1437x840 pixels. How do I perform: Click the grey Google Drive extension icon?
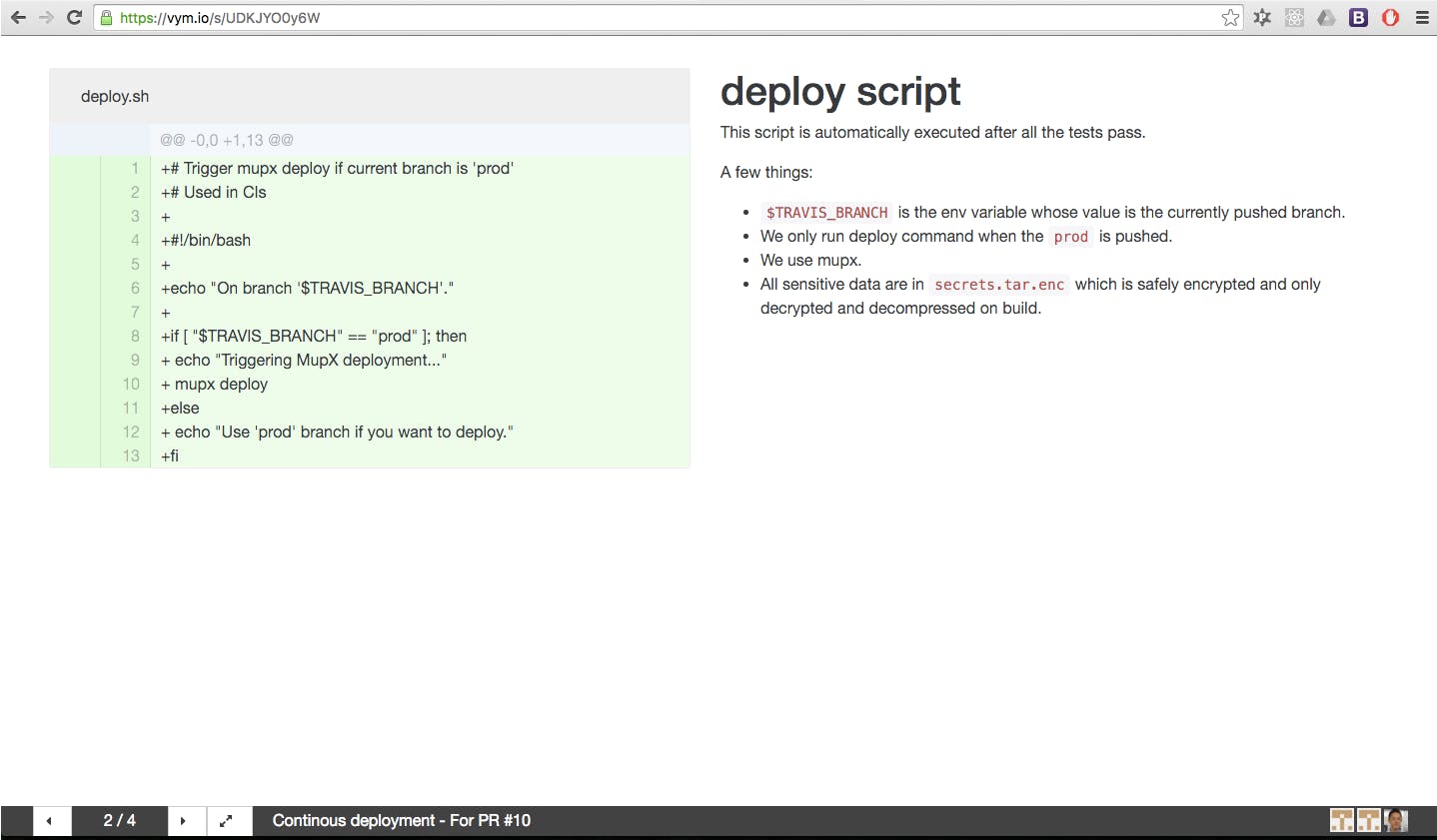(1326, 17)
